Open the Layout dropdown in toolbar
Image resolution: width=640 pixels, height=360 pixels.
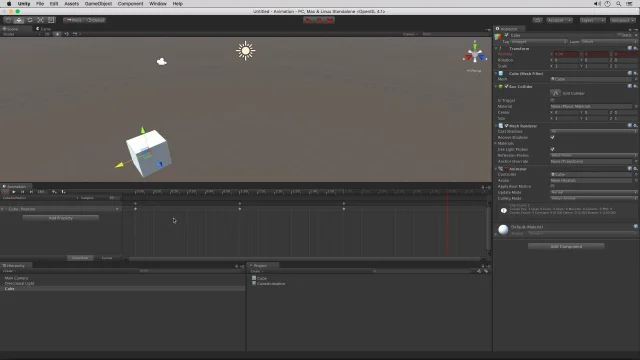pos(623,20)
